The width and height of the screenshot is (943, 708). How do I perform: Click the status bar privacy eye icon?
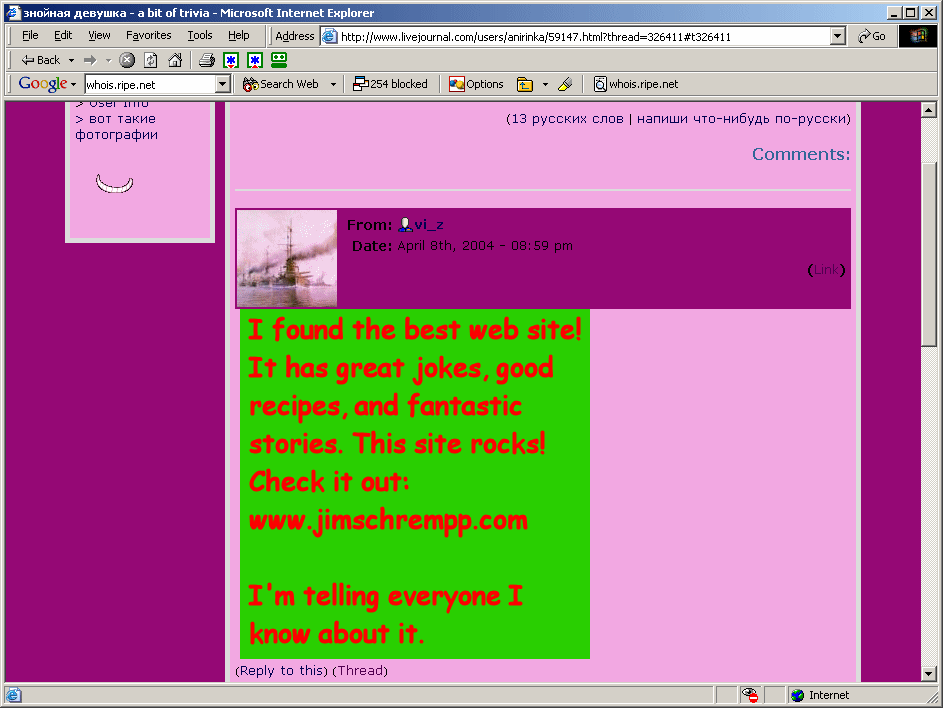pos(750,695)
